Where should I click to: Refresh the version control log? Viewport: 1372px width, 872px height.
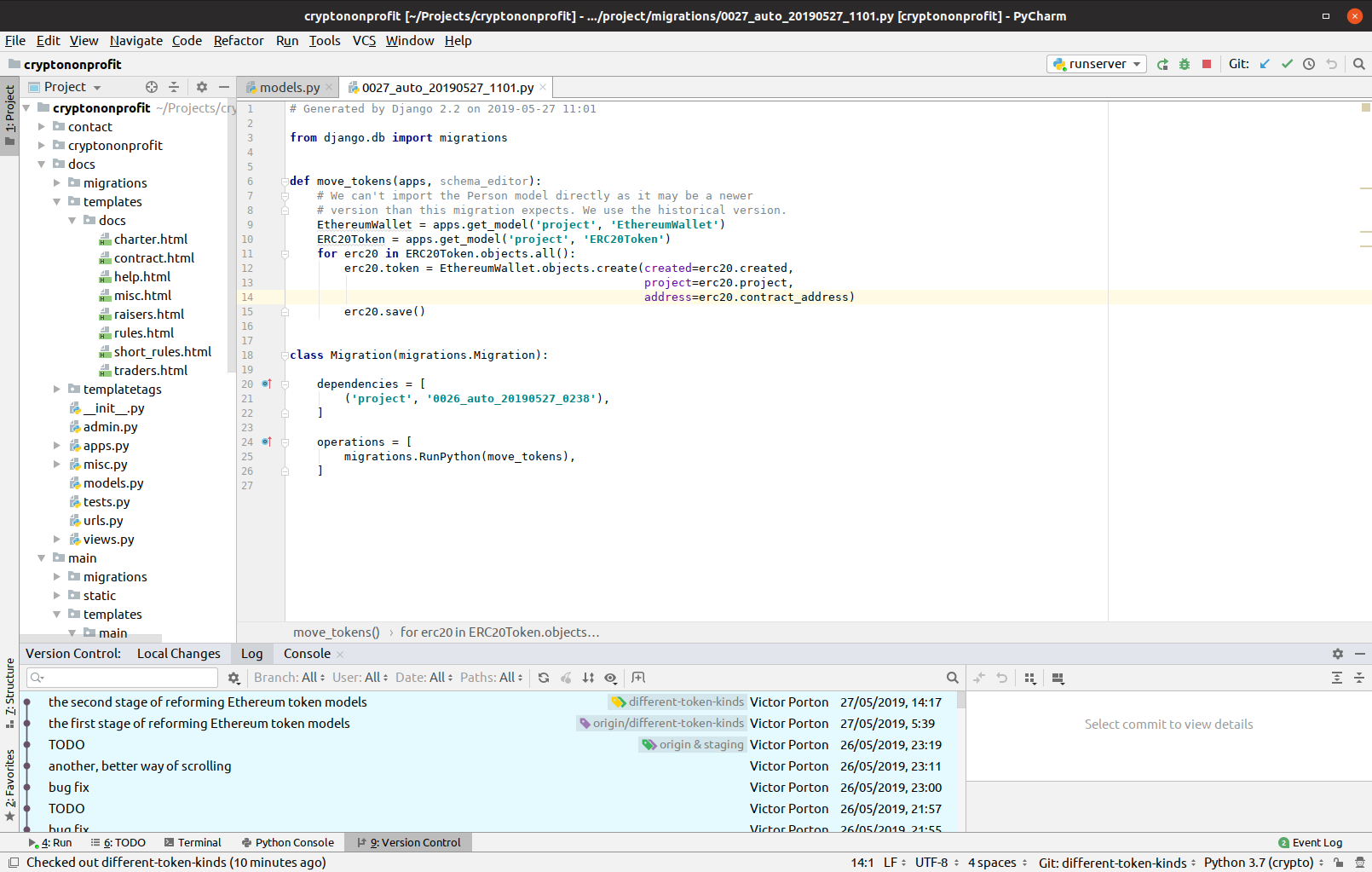point(544,678)
